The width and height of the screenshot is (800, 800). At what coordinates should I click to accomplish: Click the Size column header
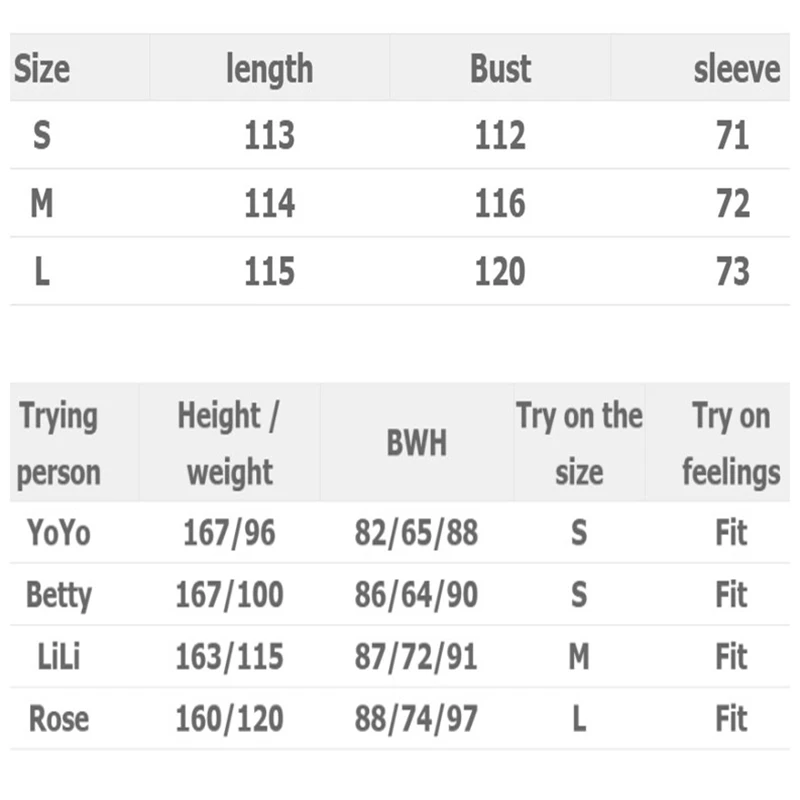tap(41, 69)
